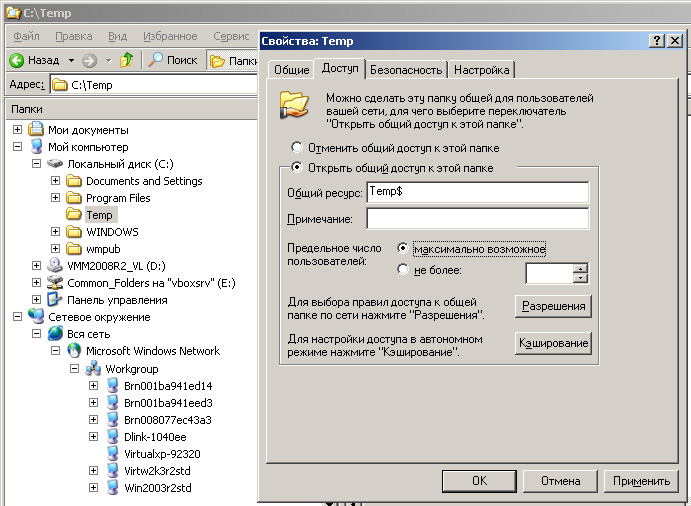Click the Up folder icon in toolbar
The height and width of the screenshot is (506, 691).
[127, 60]
